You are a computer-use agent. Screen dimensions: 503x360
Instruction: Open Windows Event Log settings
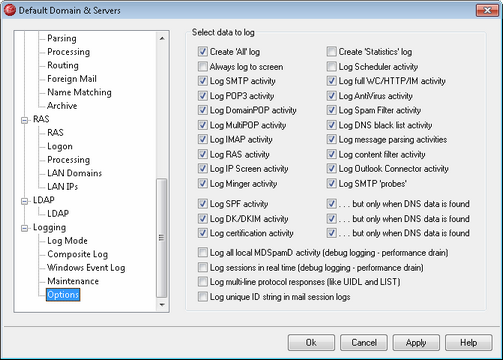tap(86, 268)
